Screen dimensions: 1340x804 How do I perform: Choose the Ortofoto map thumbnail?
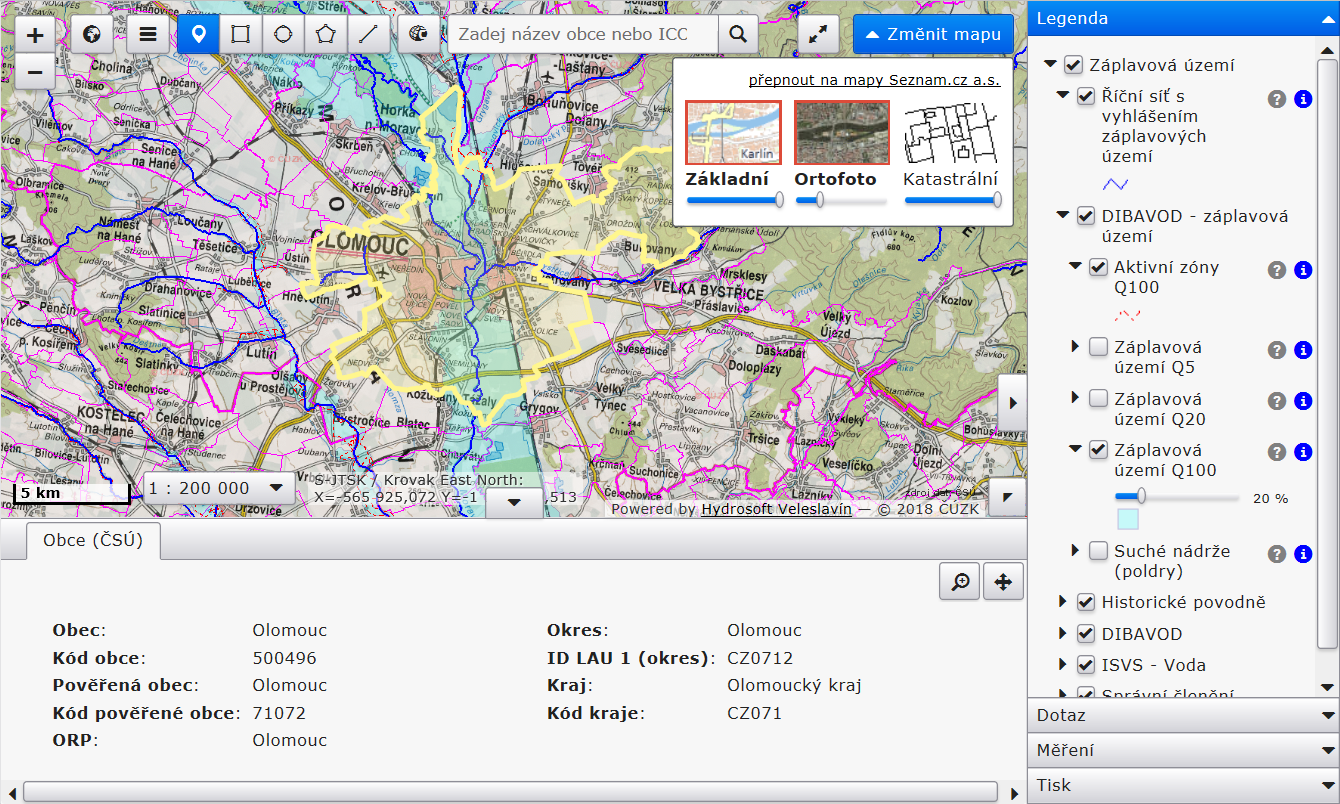pyautogui.click(x=841, y=132)
